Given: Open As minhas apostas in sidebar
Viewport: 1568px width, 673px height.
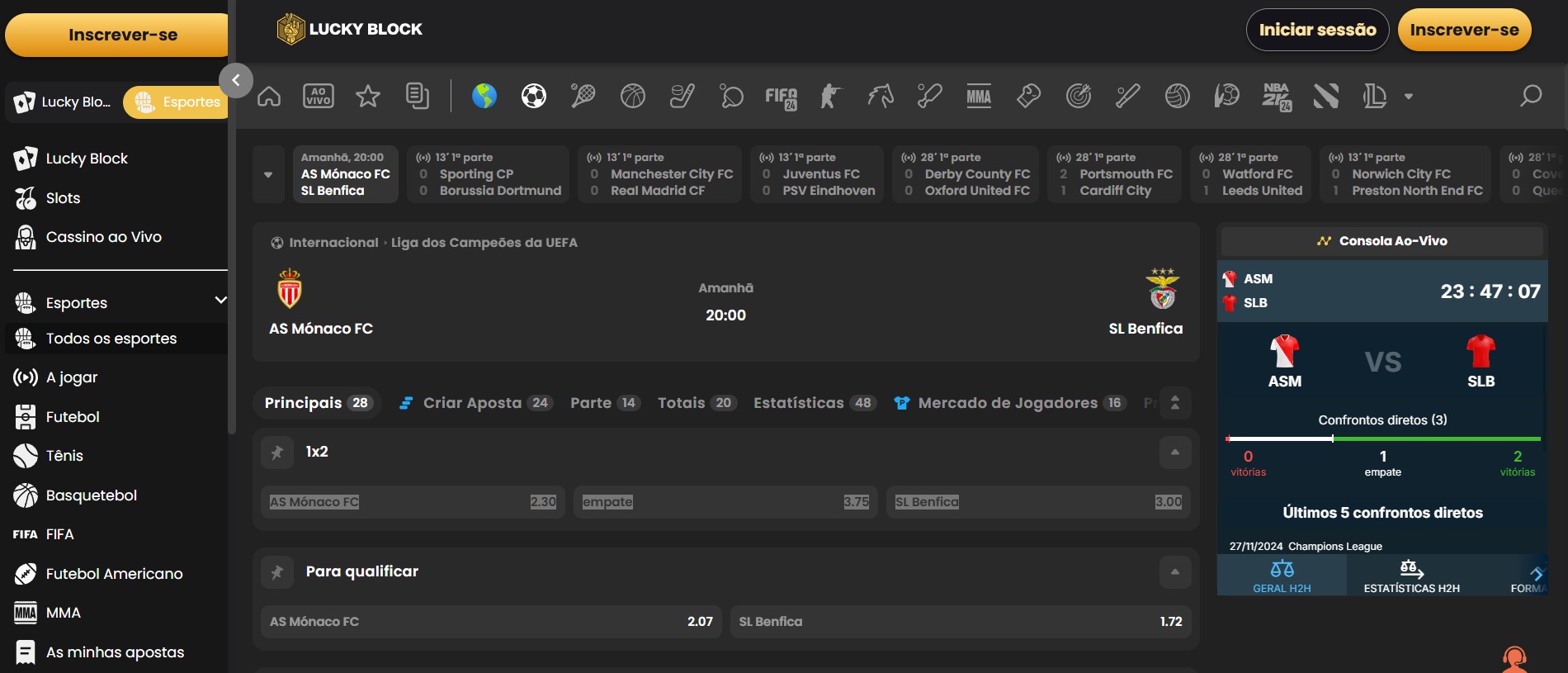Looking at the screenshot, I should click(x=115, y=652).
